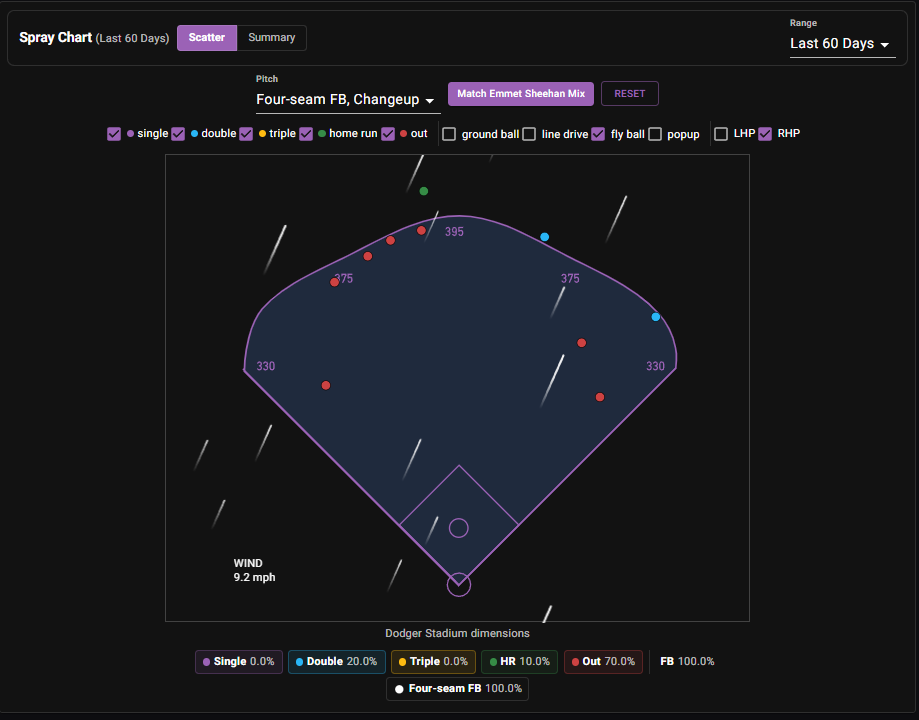Screen dimensions: 919x720
Task: Click the Four-seam FB 100.0% chip
Action: pyautogui.click(x=458, y=688)
